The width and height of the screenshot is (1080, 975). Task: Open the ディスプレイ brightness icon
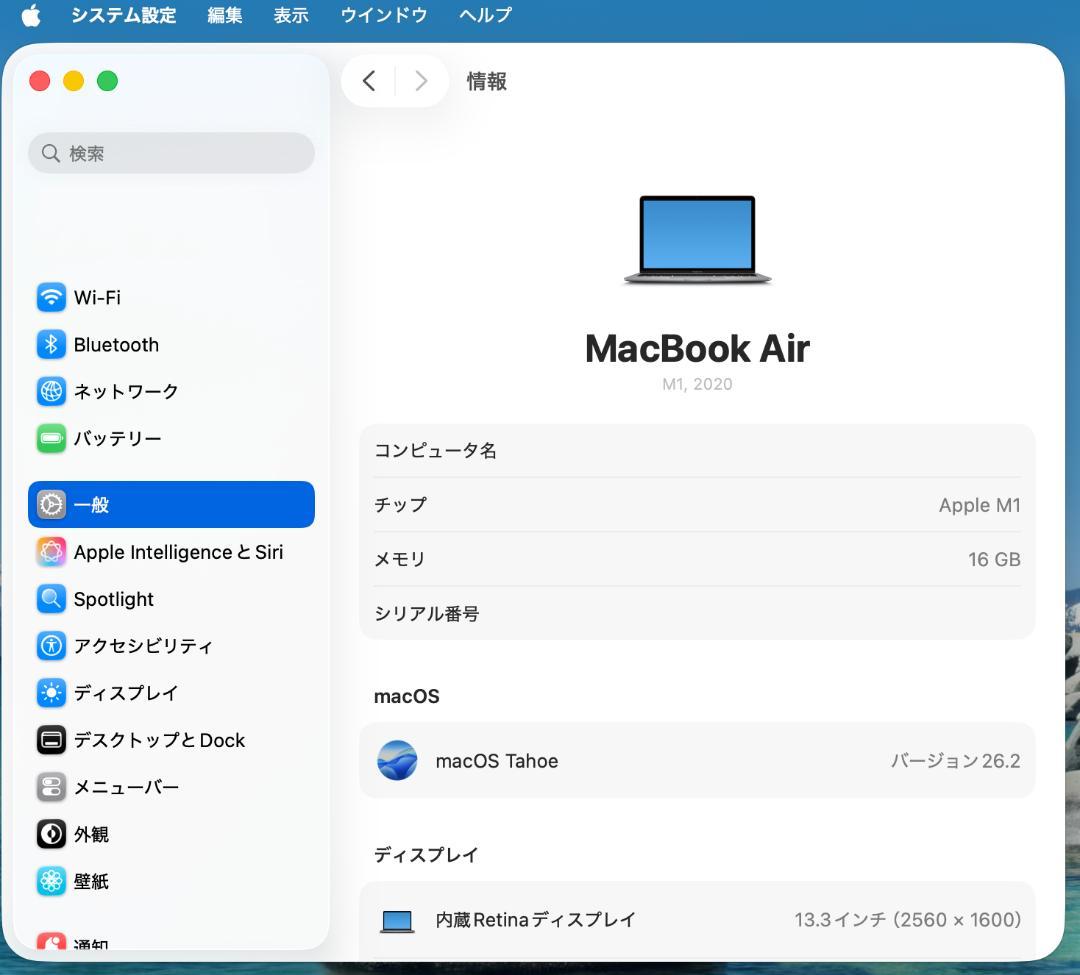[51, 693]
